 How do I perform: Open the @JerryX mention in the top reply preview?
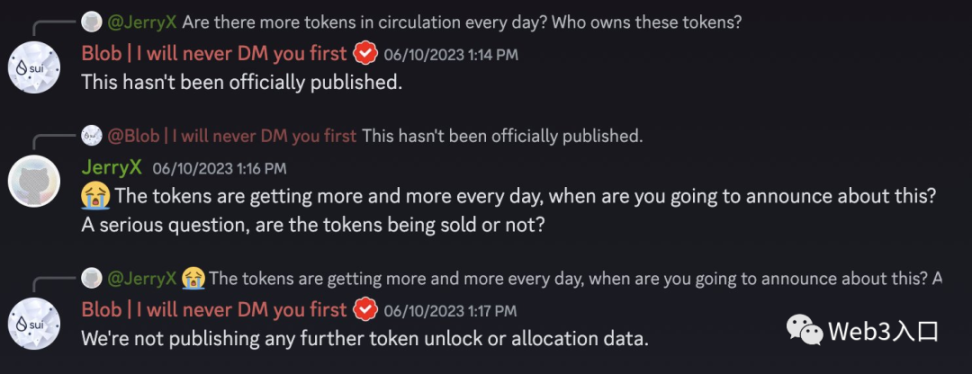point(142,22)
